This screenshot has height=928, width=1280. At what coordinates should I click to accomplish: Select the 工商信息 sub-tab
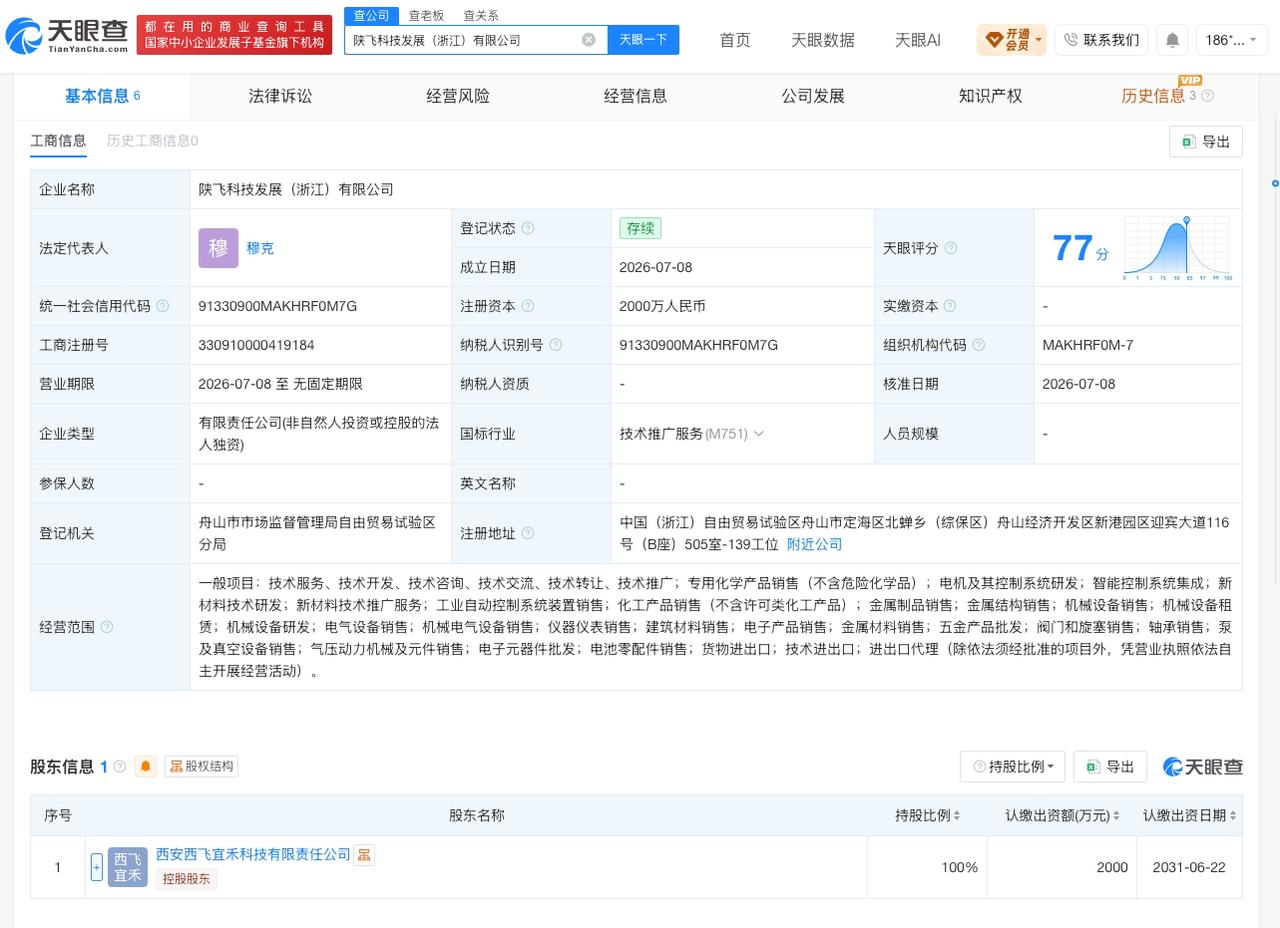click(58, 141)
